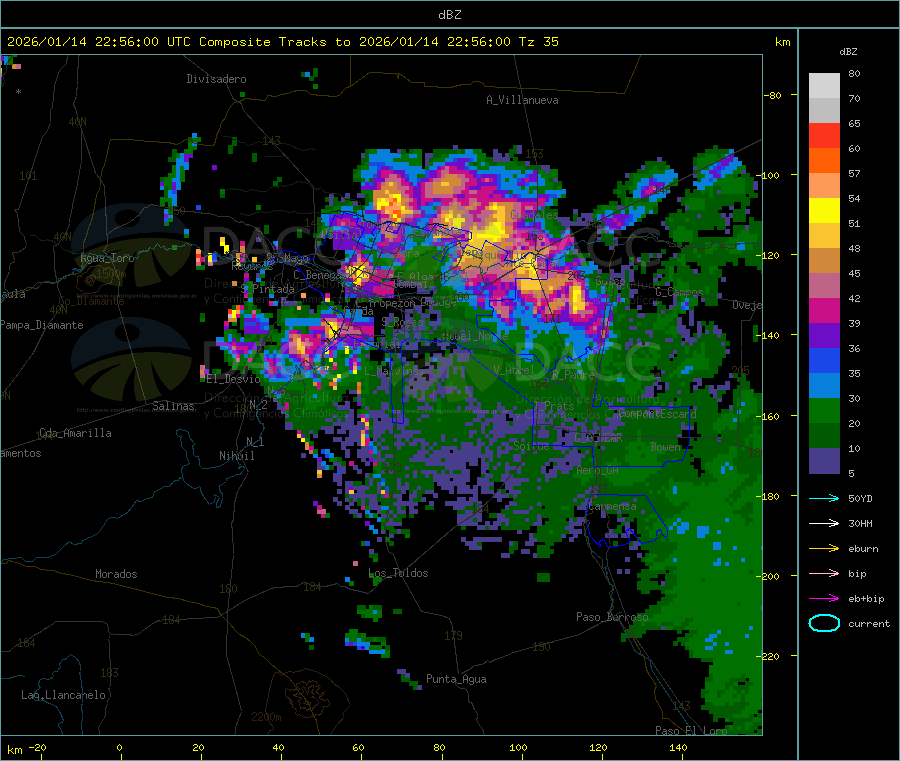Click the bip pink arrow legend icon
This screenshot has height=761, width=900.
tap(824, 573)
